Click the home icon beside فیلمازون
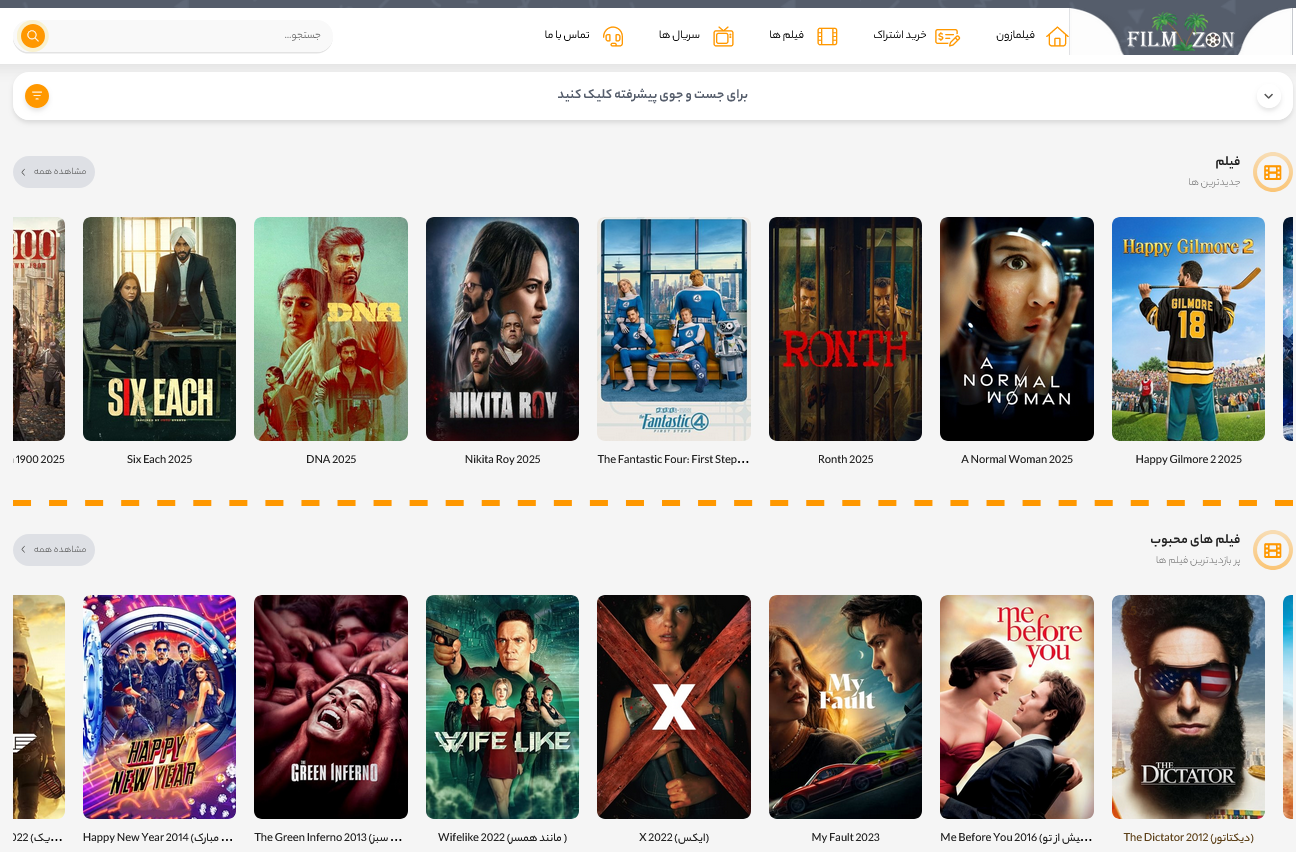Viewport: 1296px width, 852px height. [1057, 37]
